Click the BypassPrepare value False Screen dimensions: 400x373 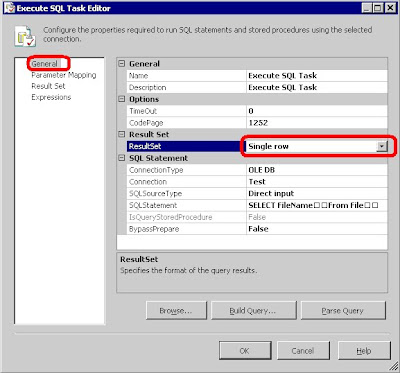(x=317, y=229)
